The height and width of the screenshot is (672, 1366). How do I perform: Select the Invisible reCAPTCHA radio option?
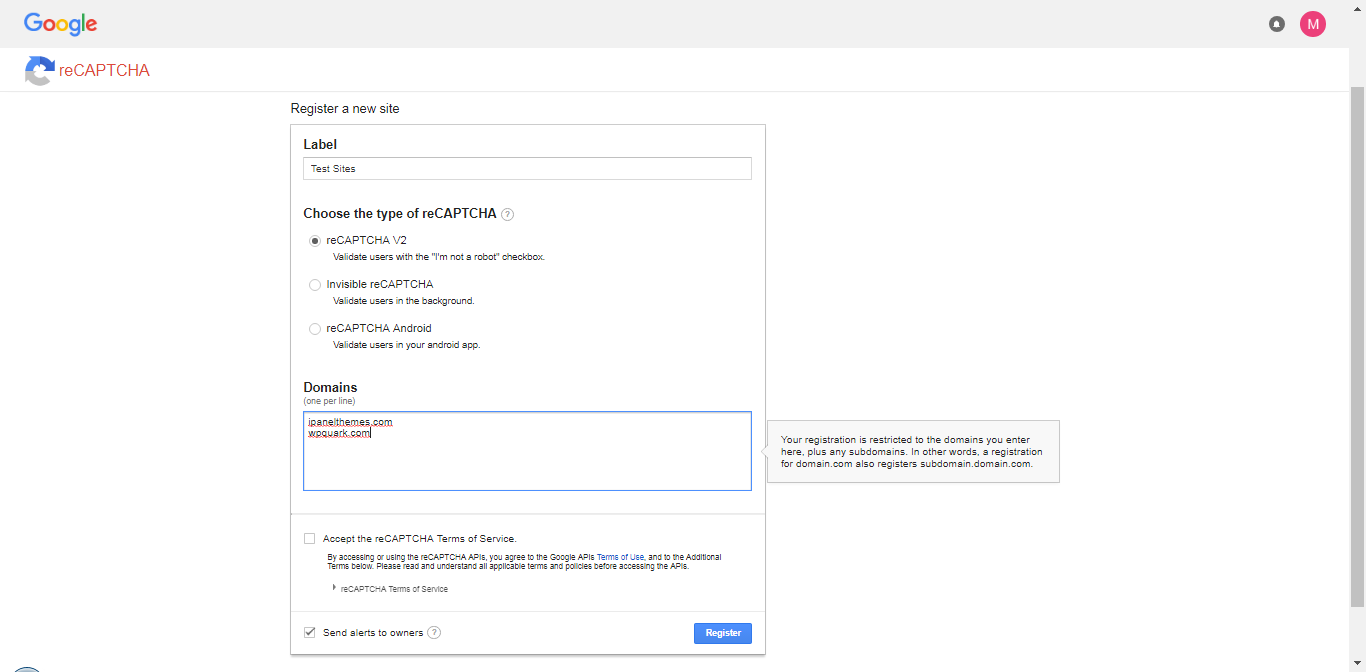pos(315,285)
